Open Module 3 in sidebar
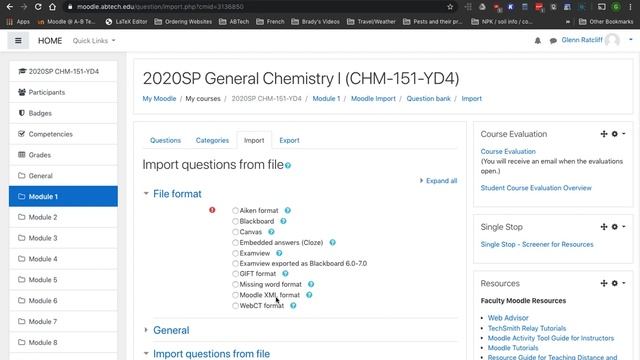The image size is (640, 360). point(63,238)
